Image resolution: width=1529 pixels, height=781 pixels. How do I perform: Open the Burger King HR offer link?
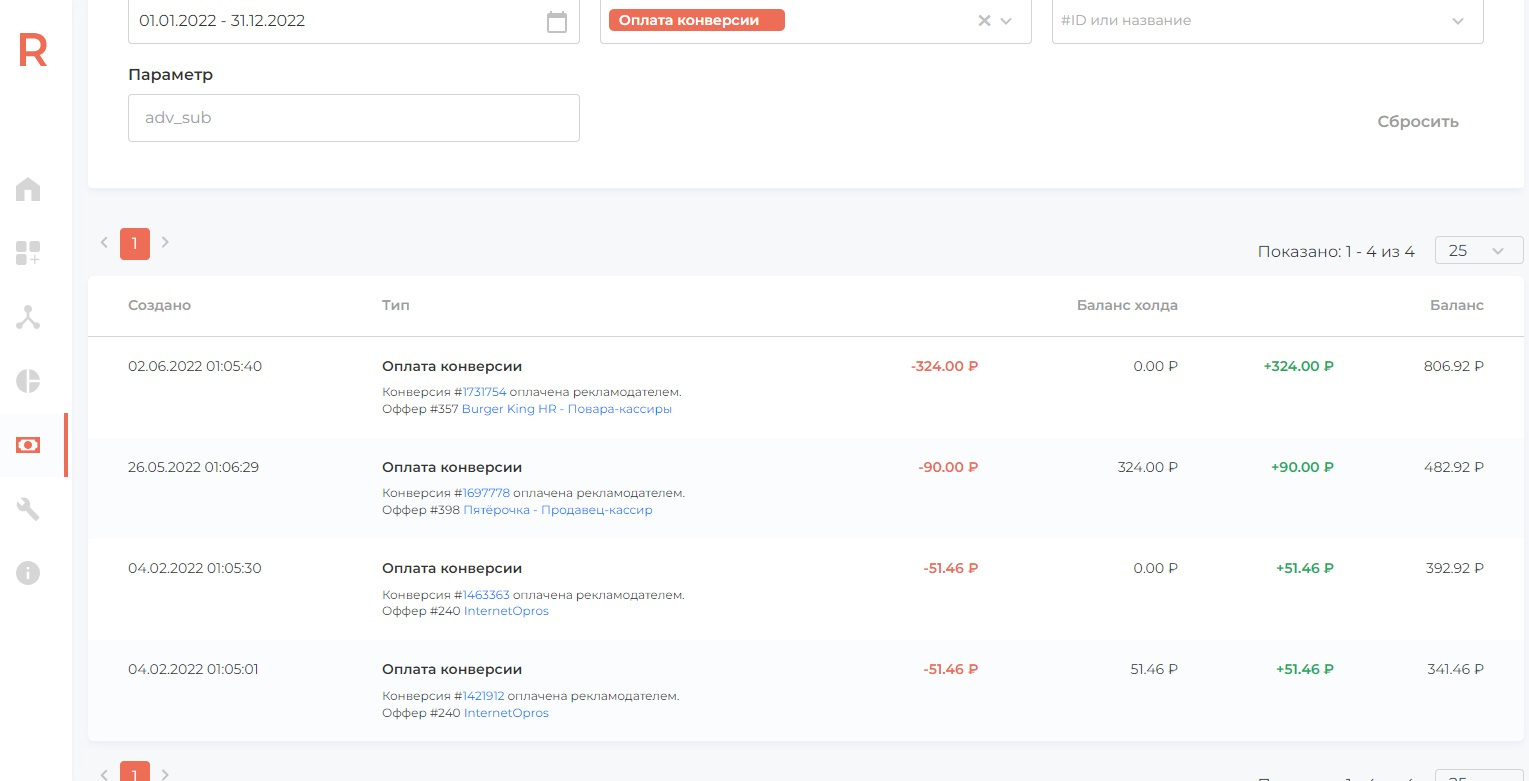tap(567, 409)
